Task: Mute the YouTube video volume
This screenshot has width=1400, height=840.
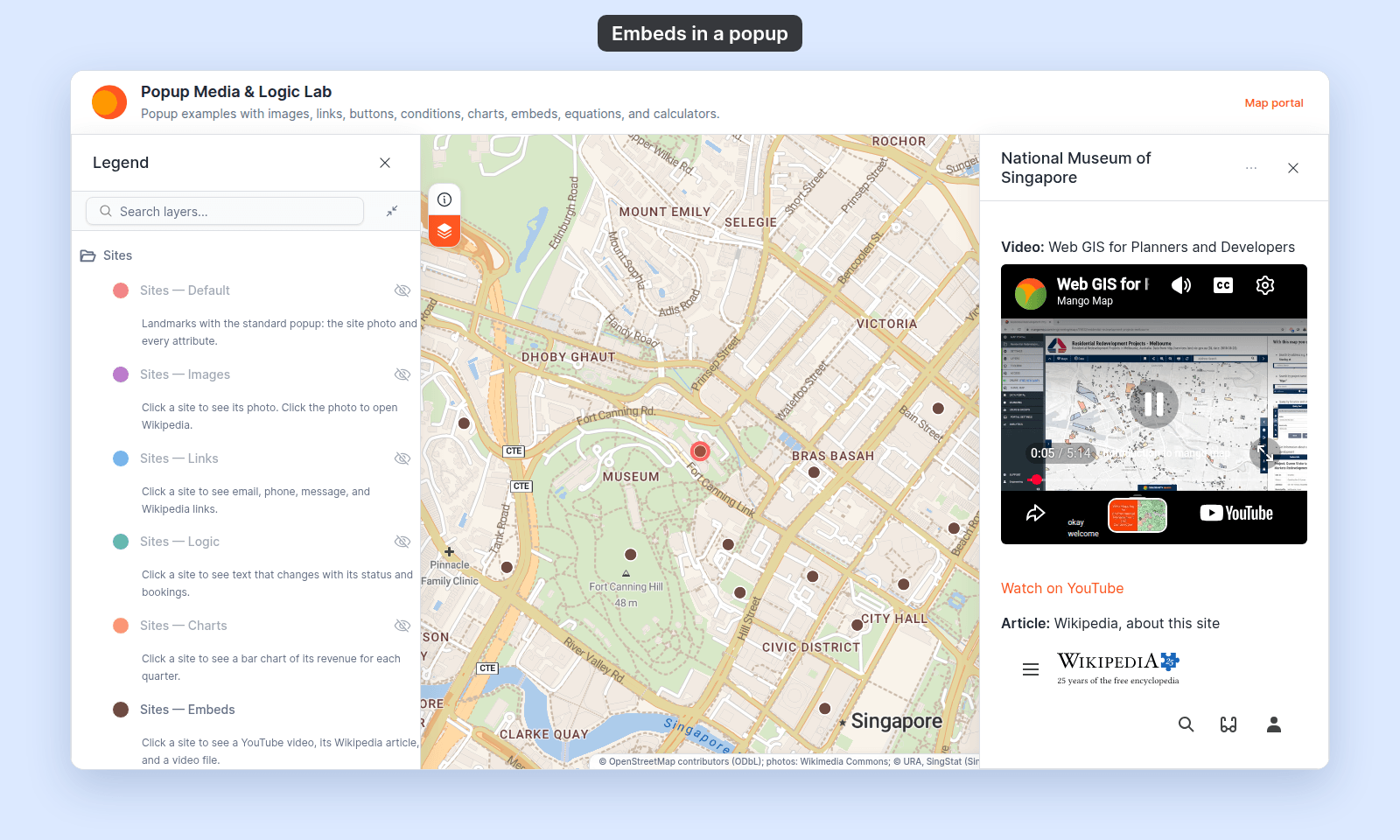Action: [1181, 285]
